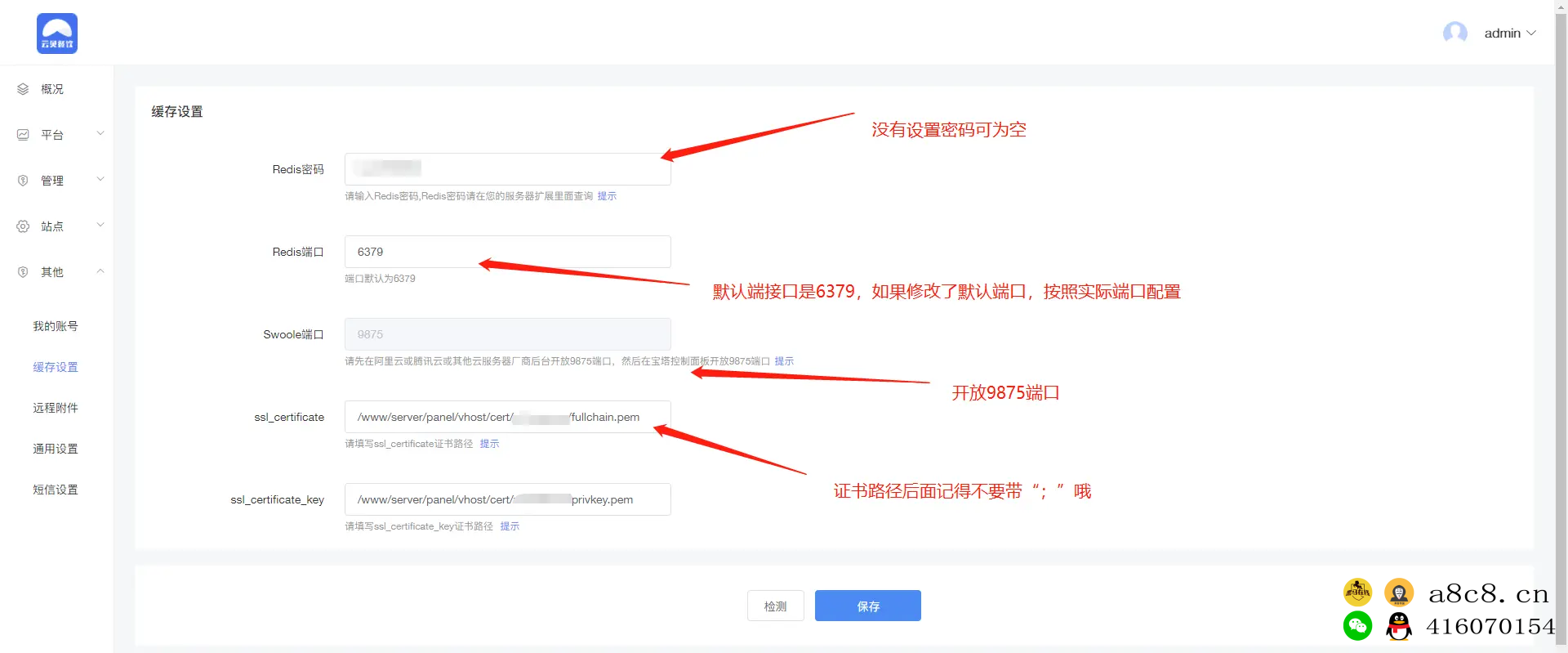Open 通用设置 submenu item
This screenshot has height=653, width=1568.
[56, 449]
